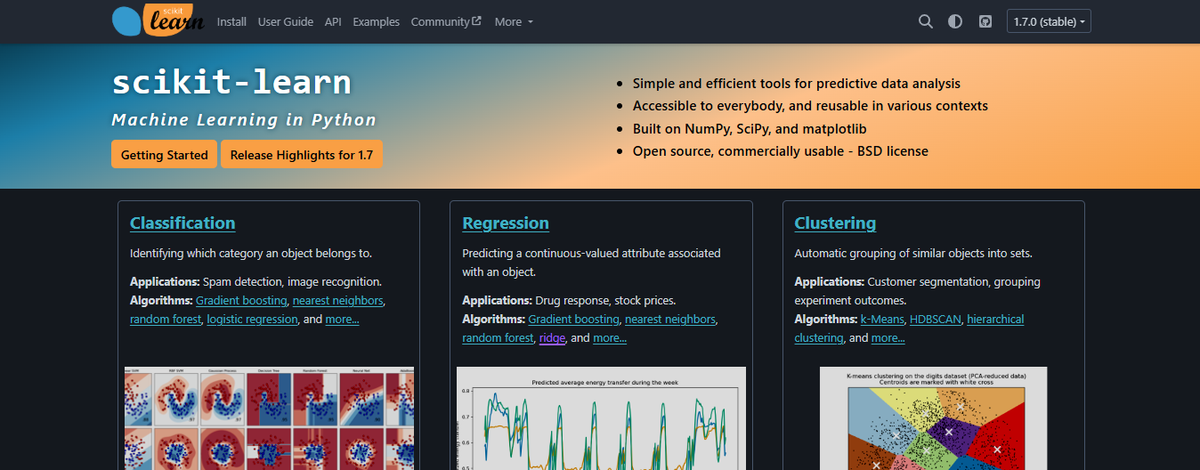This screenshot has width=1200, height=470.
Task: Open the Classification heading link
Action: click(183, 223)
